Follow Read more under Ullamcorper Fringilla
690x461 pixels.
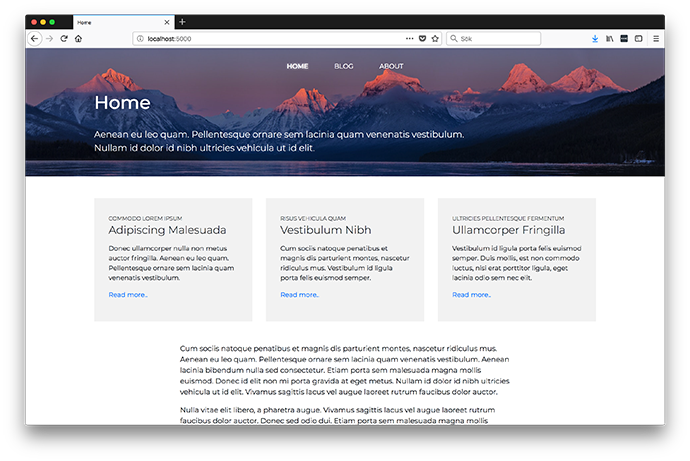pos(472,295)
